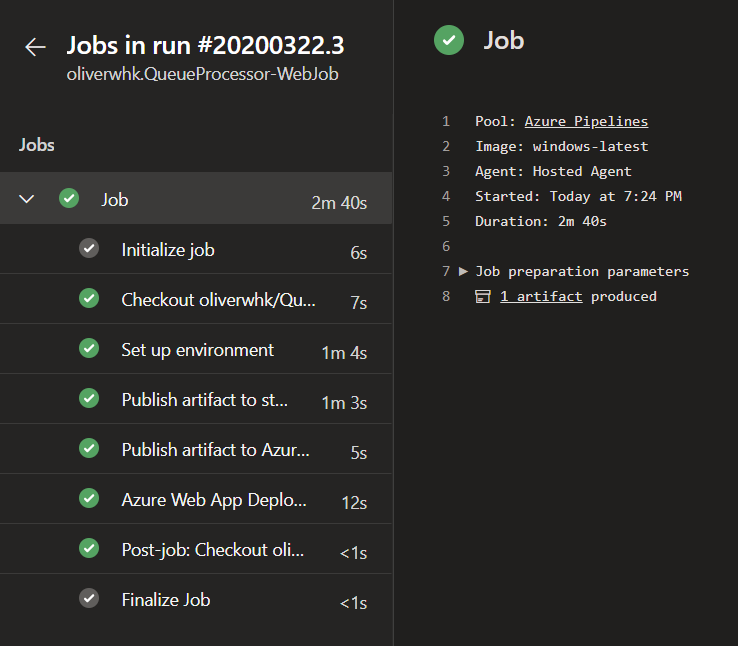This screenshot has height=646, width=738.
Task: Open the Azure Web App Deplo... step
Action: tap(196, 499)
